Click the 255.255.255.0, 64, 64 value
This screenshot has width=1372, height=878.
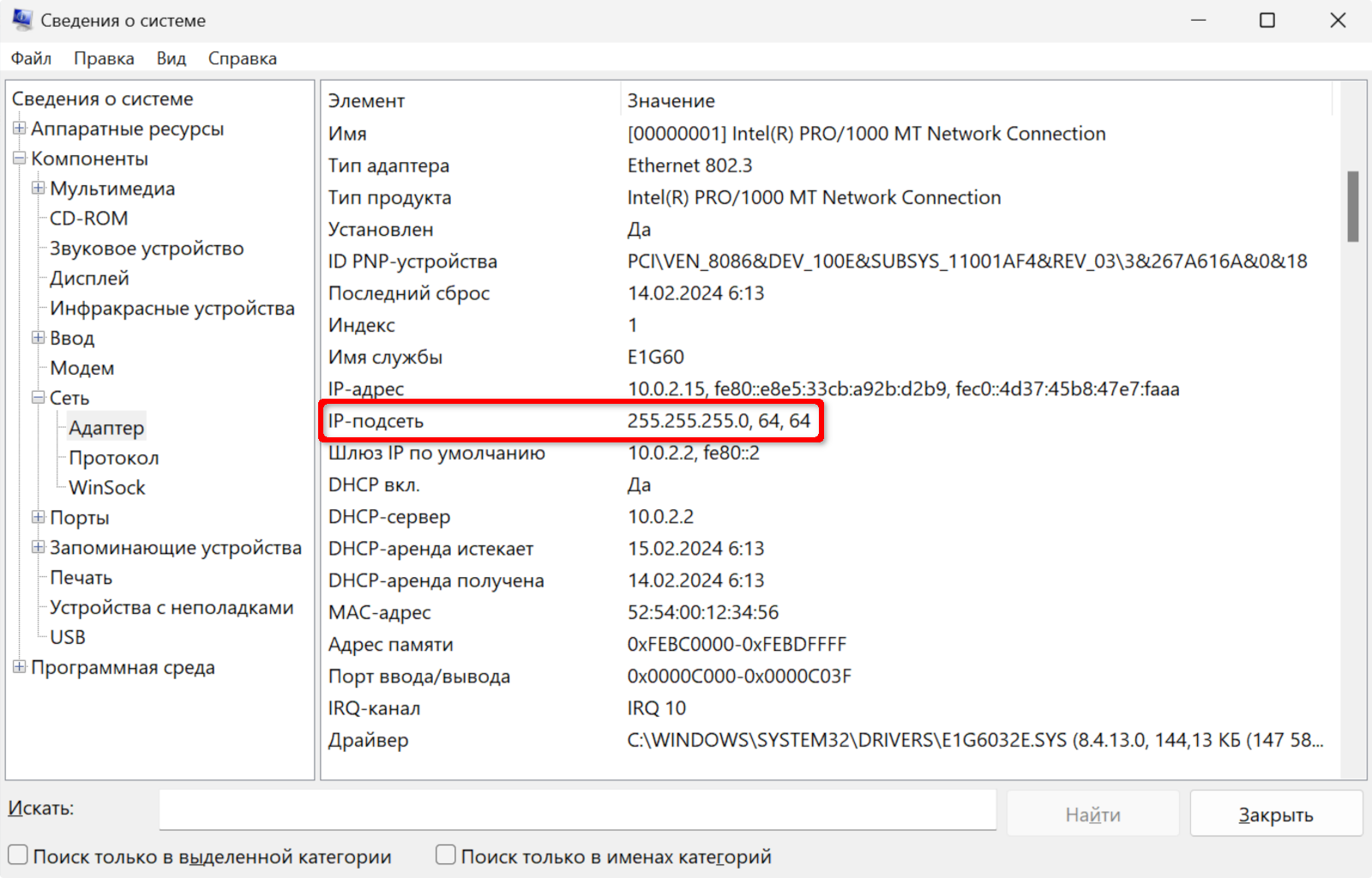click(x=719, y=421)
